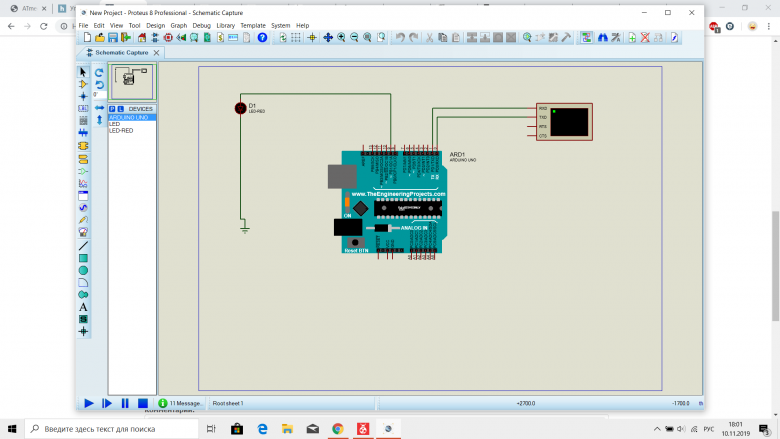Open the Edit menu

[99, 25]
